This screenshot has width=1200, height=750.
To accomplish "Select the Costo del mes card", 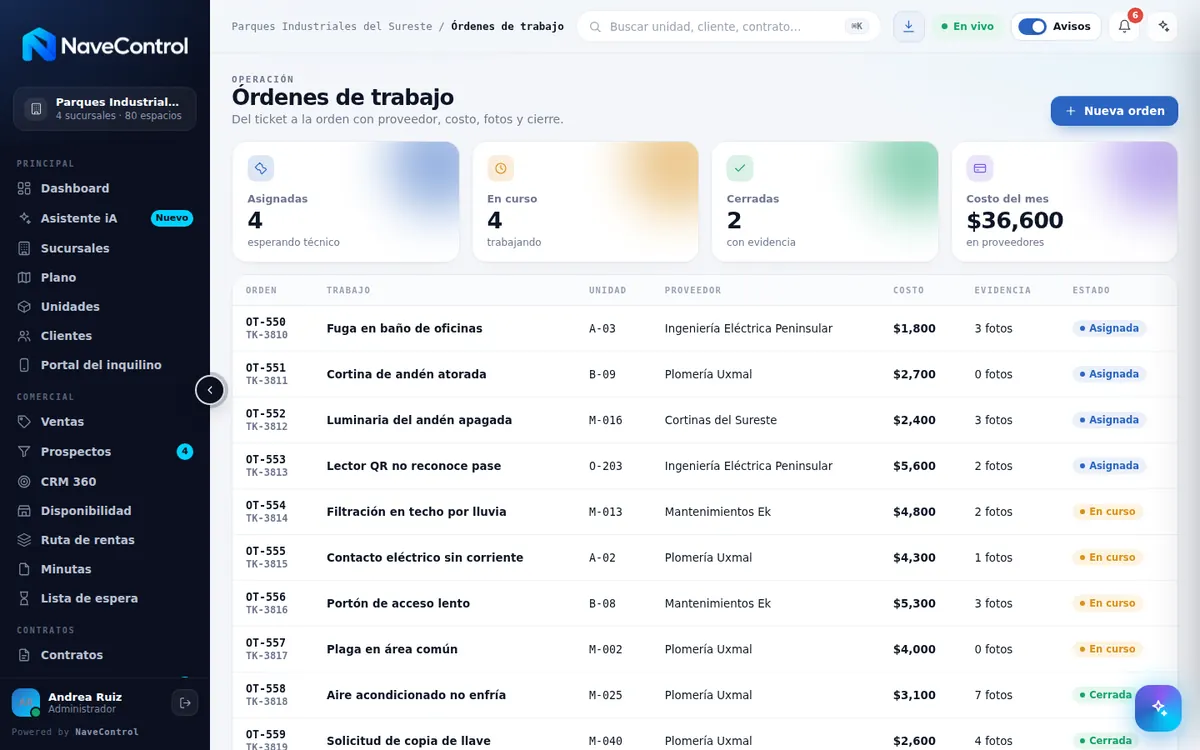I will pyautogui.click(x=1065, y=202).
